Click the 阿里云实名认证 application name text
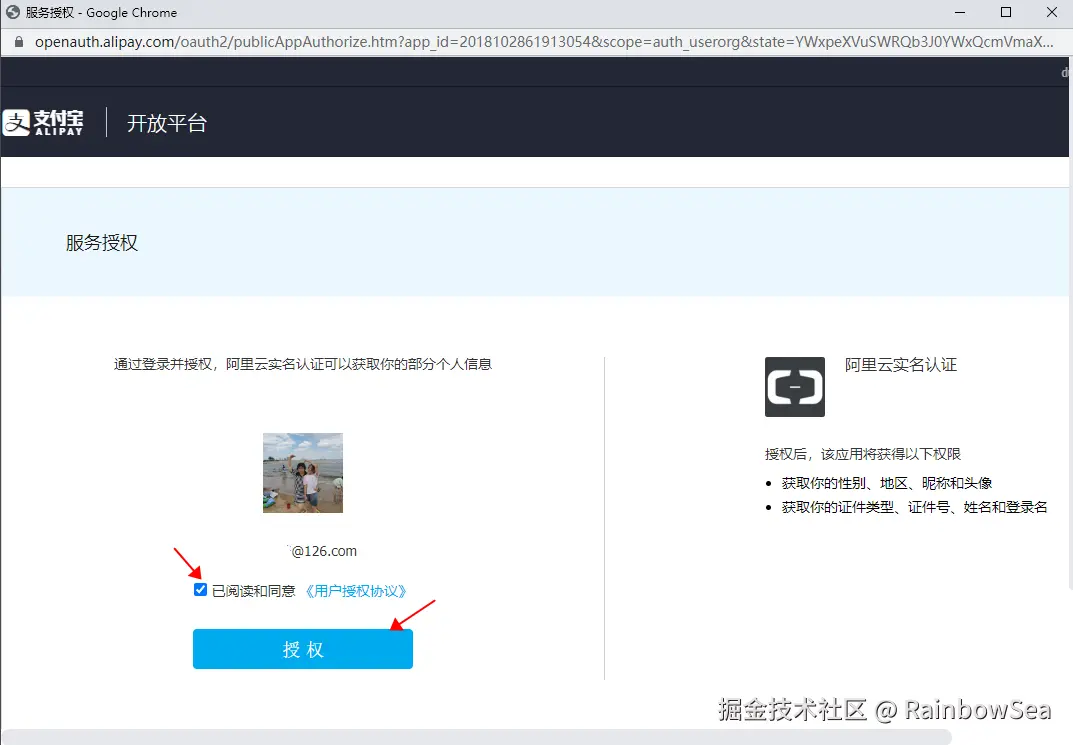1073x745 pixels. click(x=901, y=365)
